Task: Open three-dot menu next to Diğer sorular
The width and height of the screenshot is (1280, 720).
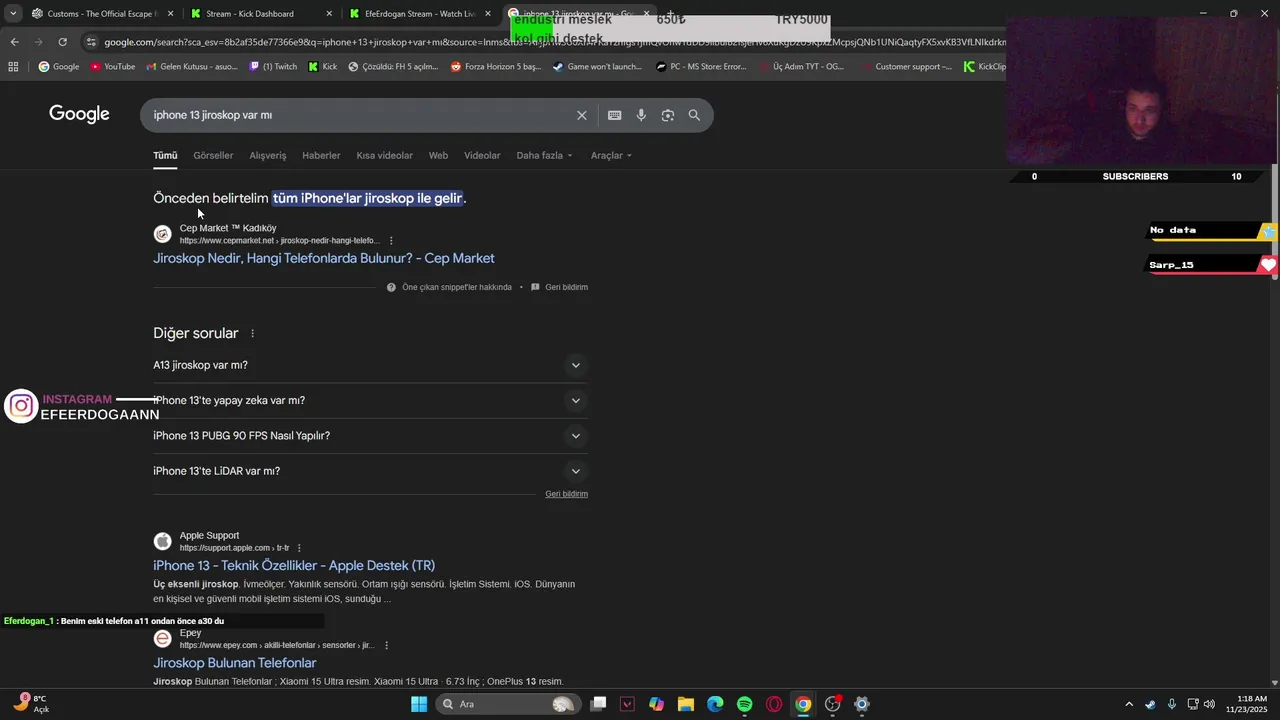Action: point(252,334)
